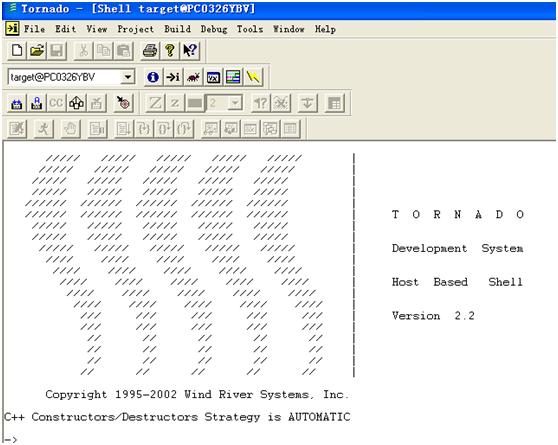Screen dimensions: 558x445
Task: Click the grayed running-man run icon
Action: click(x=43, y=129)
